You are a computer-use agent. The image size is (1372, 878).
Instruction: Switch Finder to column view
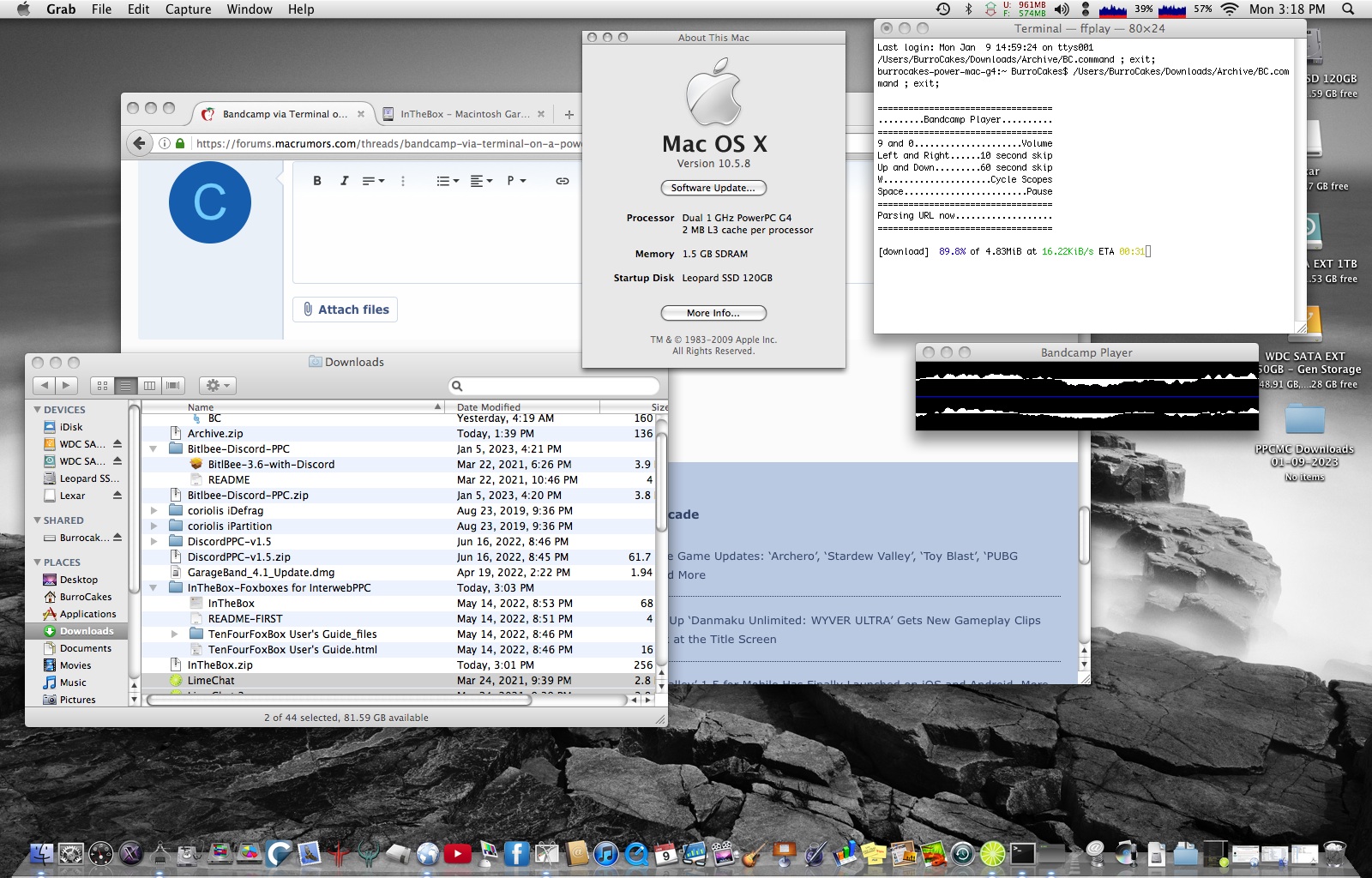point(149,386)
